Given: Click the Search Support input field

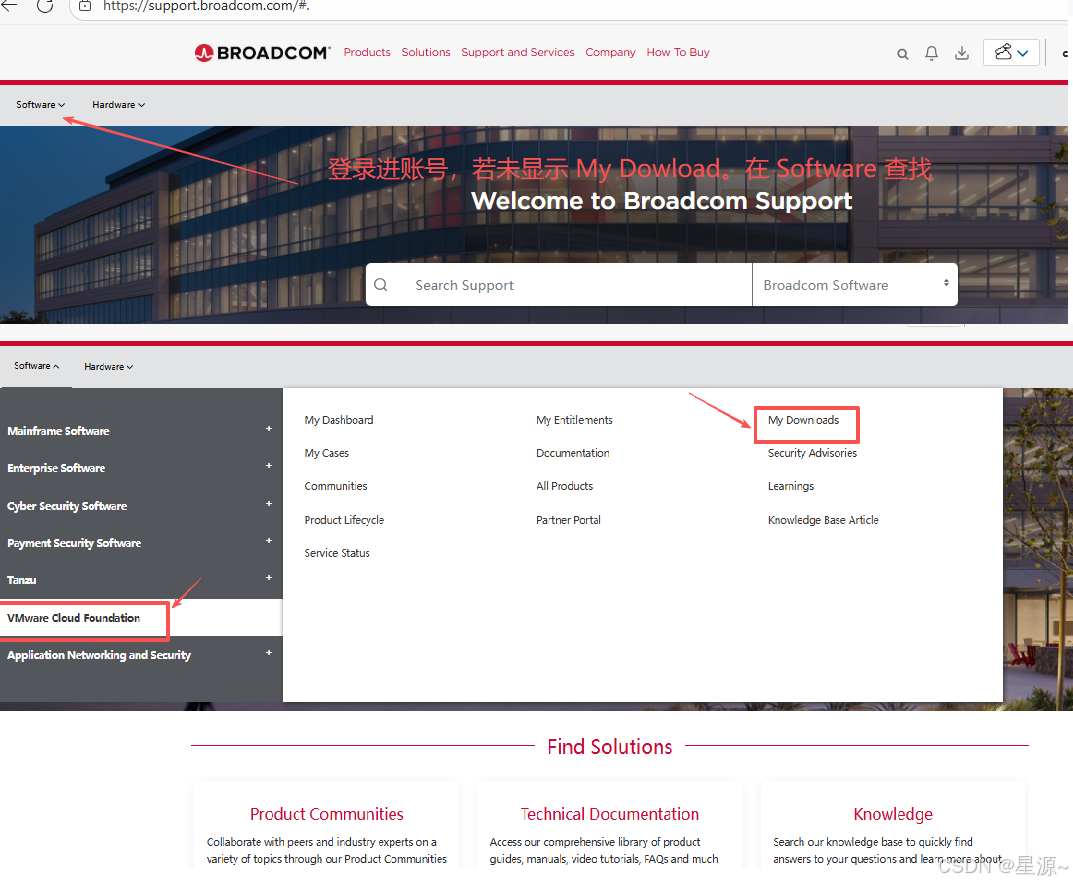Looking at the screenshot, I should pos(578,285).
